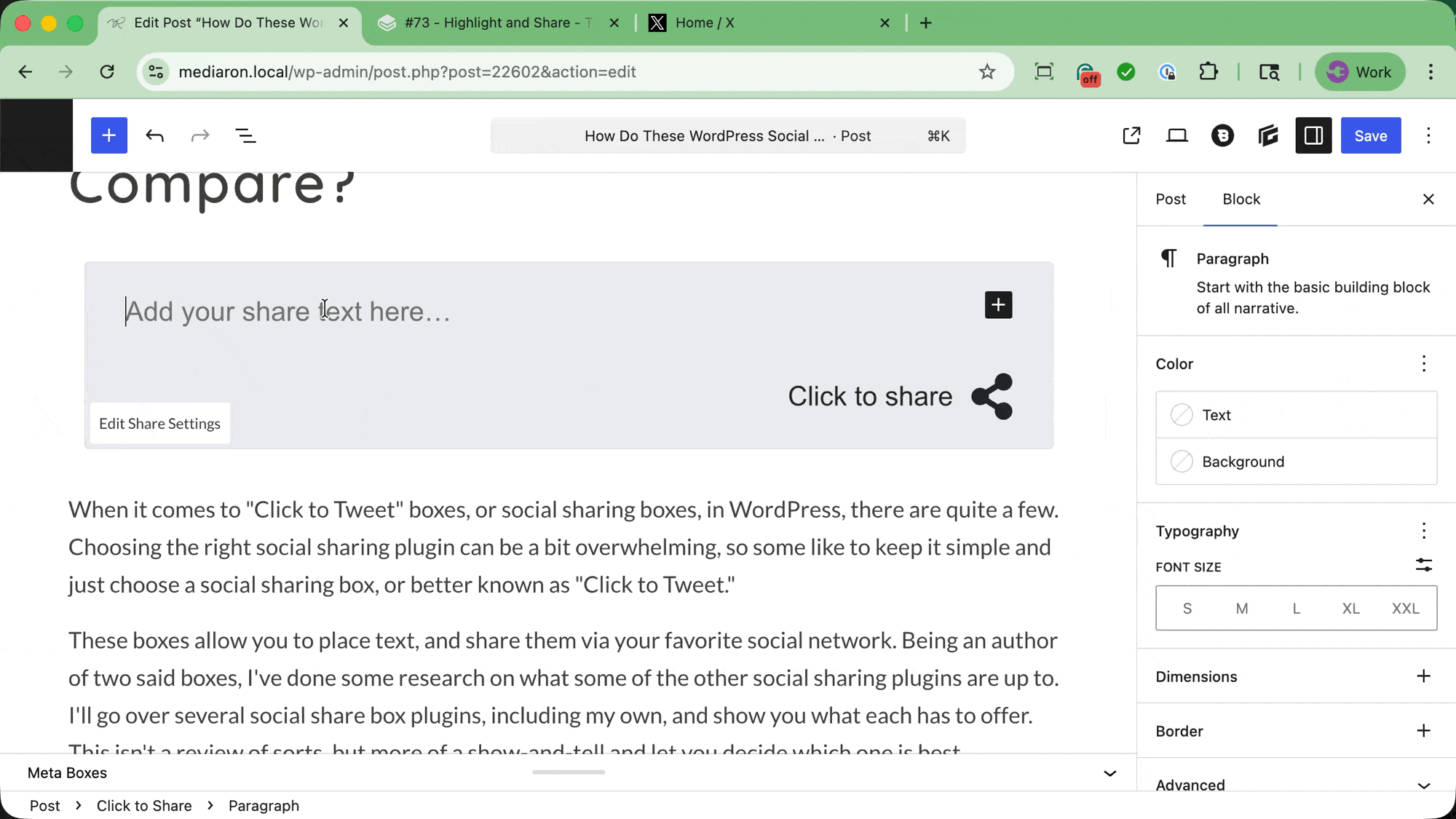Viewport: 1456px width, 819px height.
Task: Select font size XL
Action: point(1351,609)
